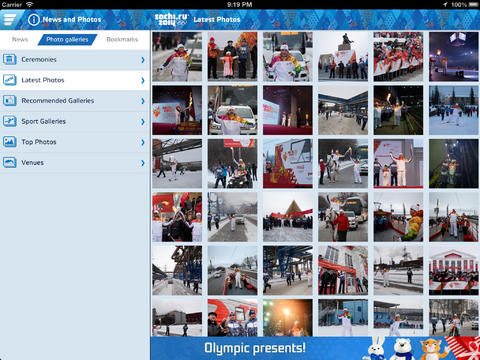Click the Recommended Galleries icon

click(x=10, y=100)
